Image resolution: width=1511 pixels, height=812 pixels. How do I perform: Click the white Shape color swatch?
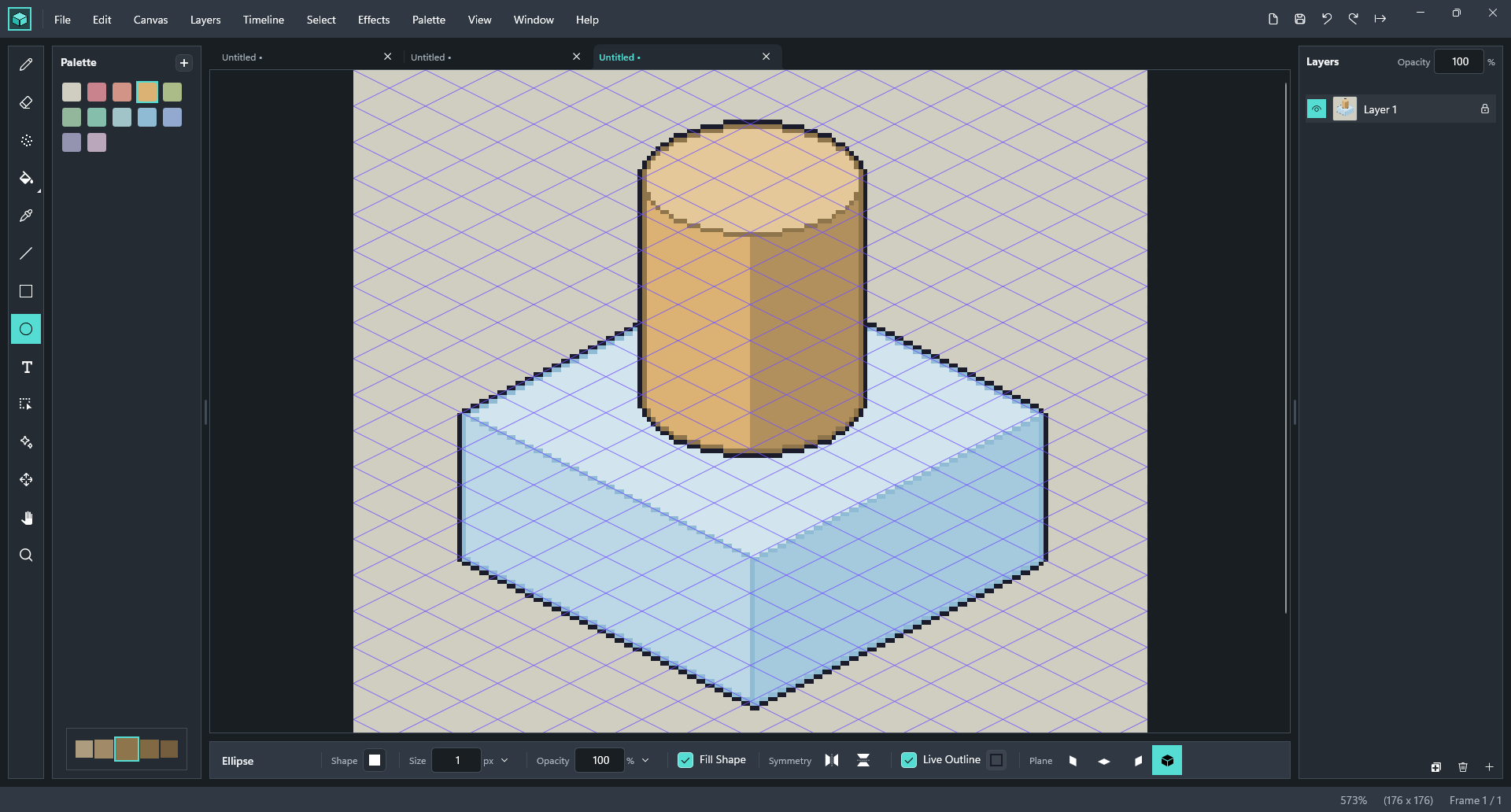[375, 760]
